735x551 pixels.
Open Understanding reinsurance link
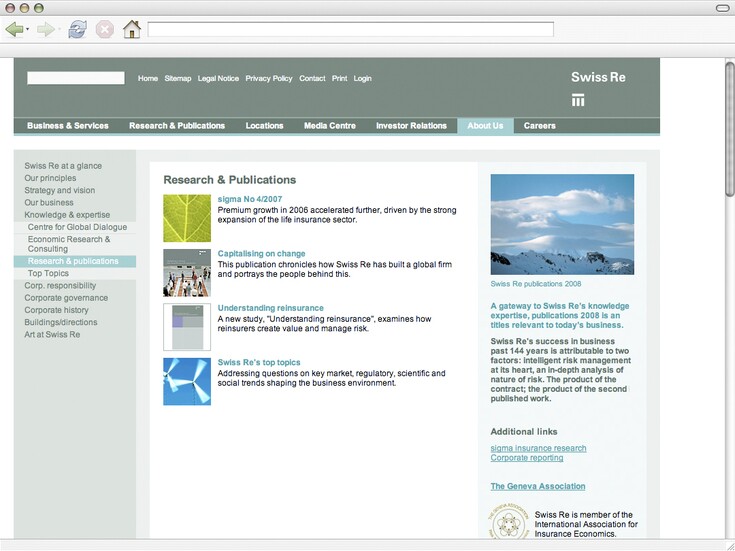270,308
